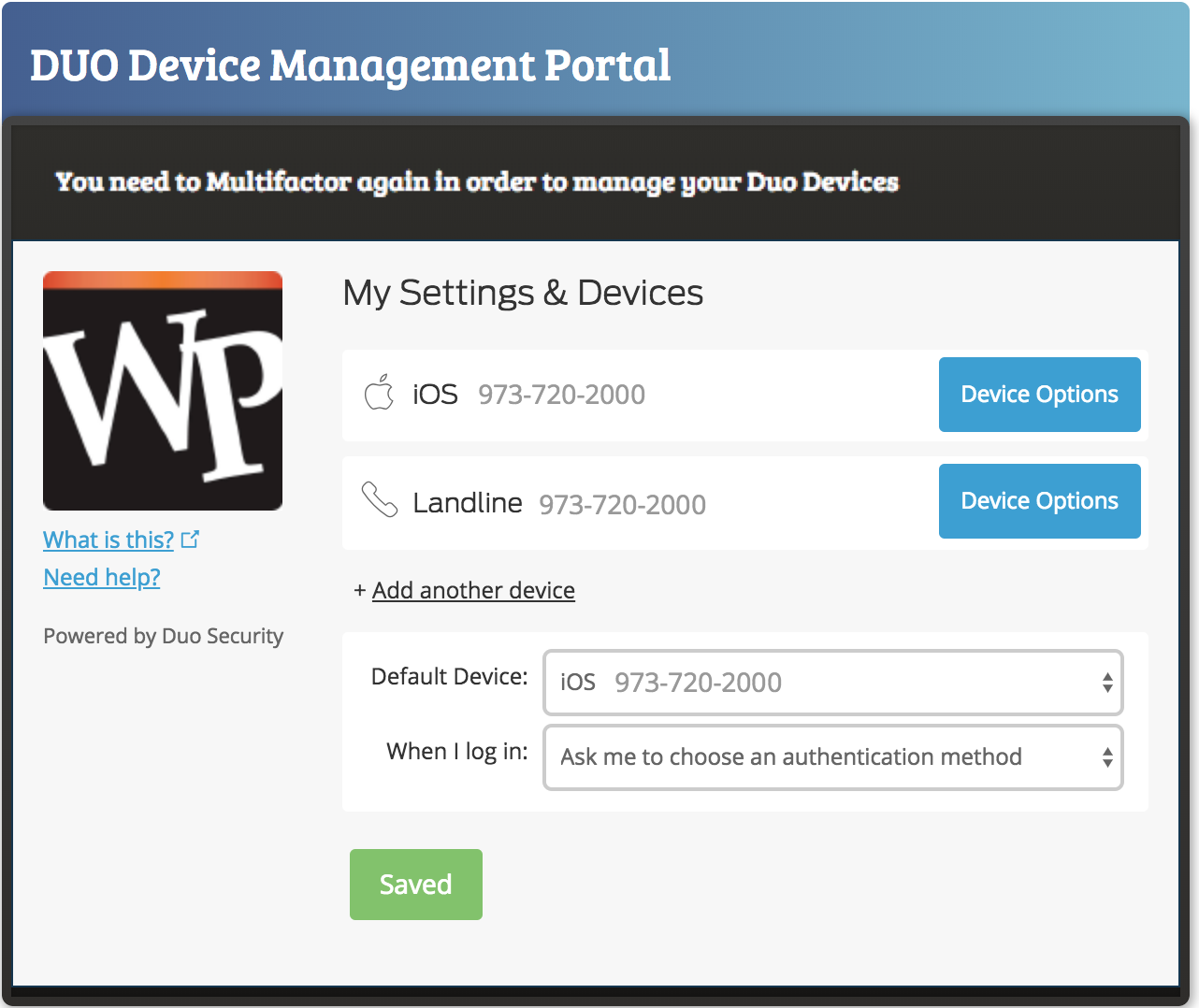The width and height of the screenshot is (1199, 1008).
Task: Open the What is this? link
Action: [x=108, y=540]
